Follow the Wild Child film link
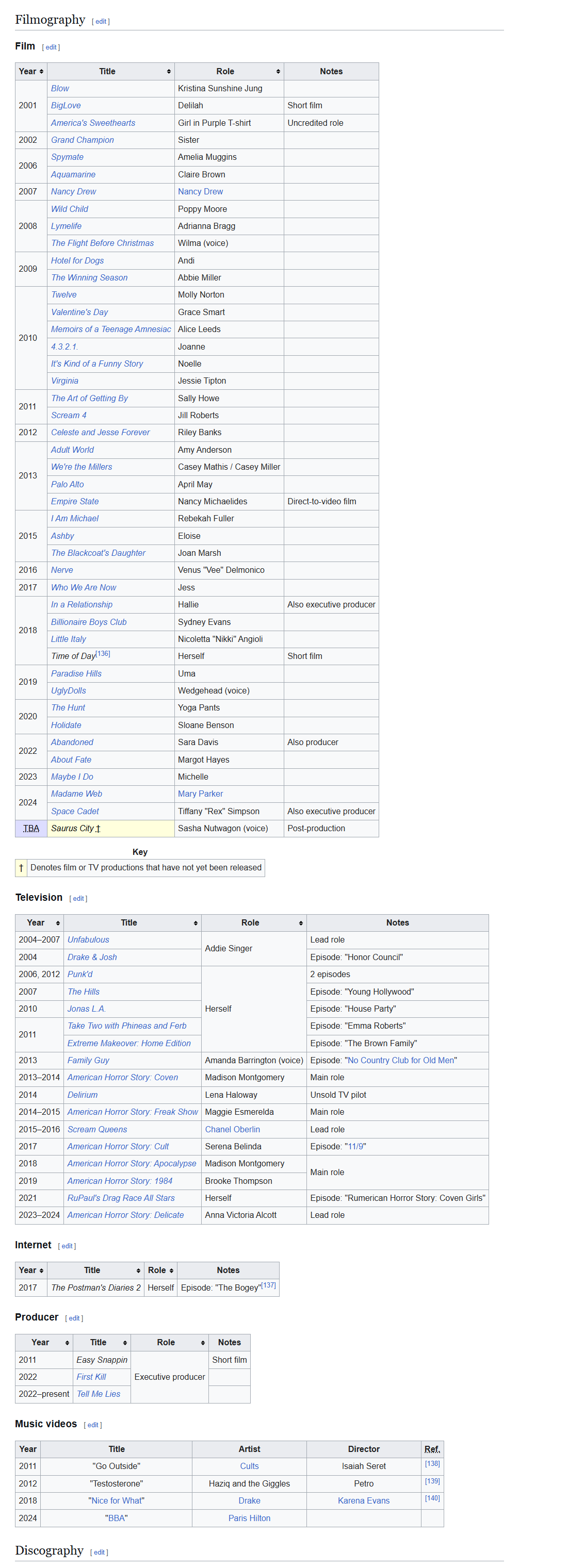The image size is (568, 1568). tap(70, 209)
